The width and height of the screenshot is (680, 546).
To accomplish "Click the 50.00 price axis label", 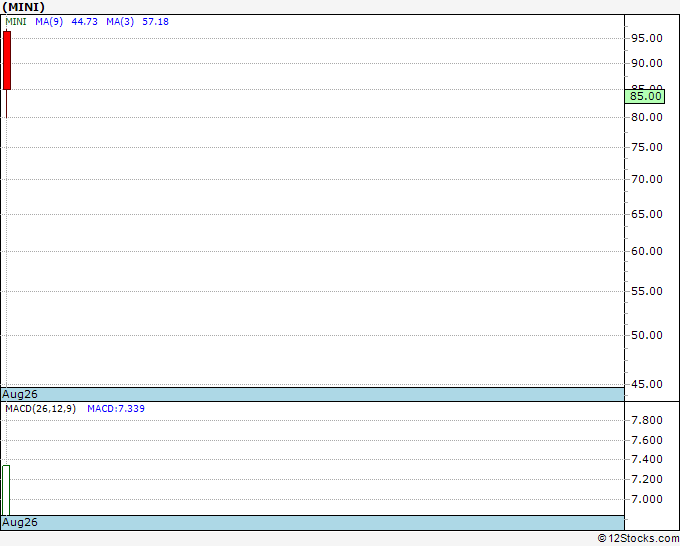I will (x=647, y=335).
